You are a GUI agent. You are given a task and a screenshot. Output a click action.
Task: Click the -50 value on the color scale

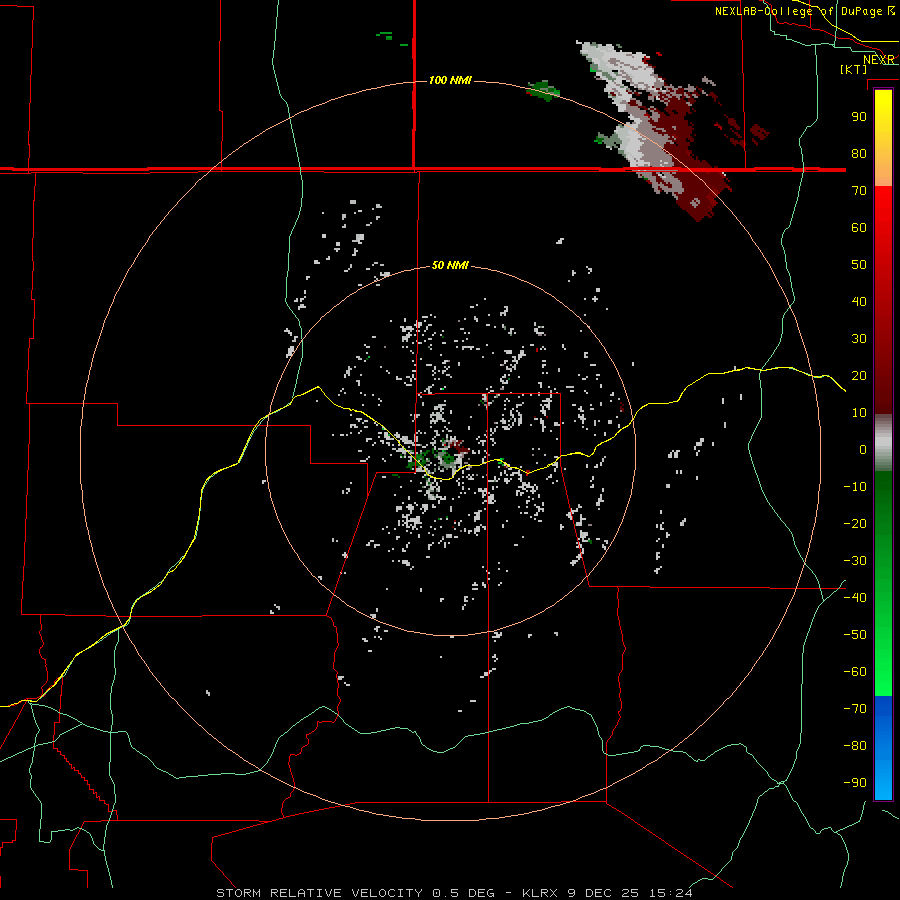[x=855, y=635]
